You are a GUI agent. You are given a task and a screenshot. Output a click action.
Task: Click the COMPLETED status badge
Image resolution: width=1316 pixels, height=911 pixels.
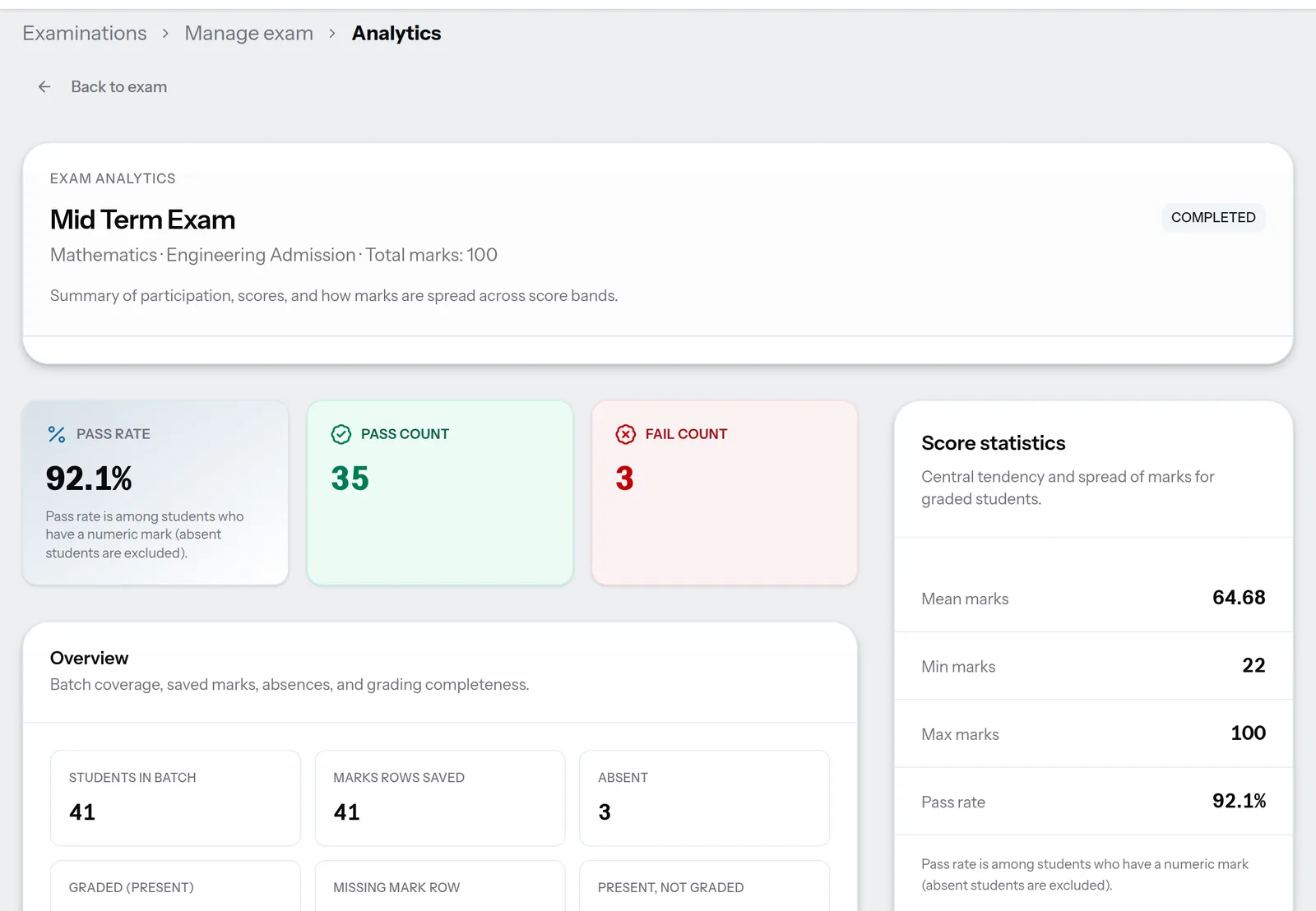1213,217
